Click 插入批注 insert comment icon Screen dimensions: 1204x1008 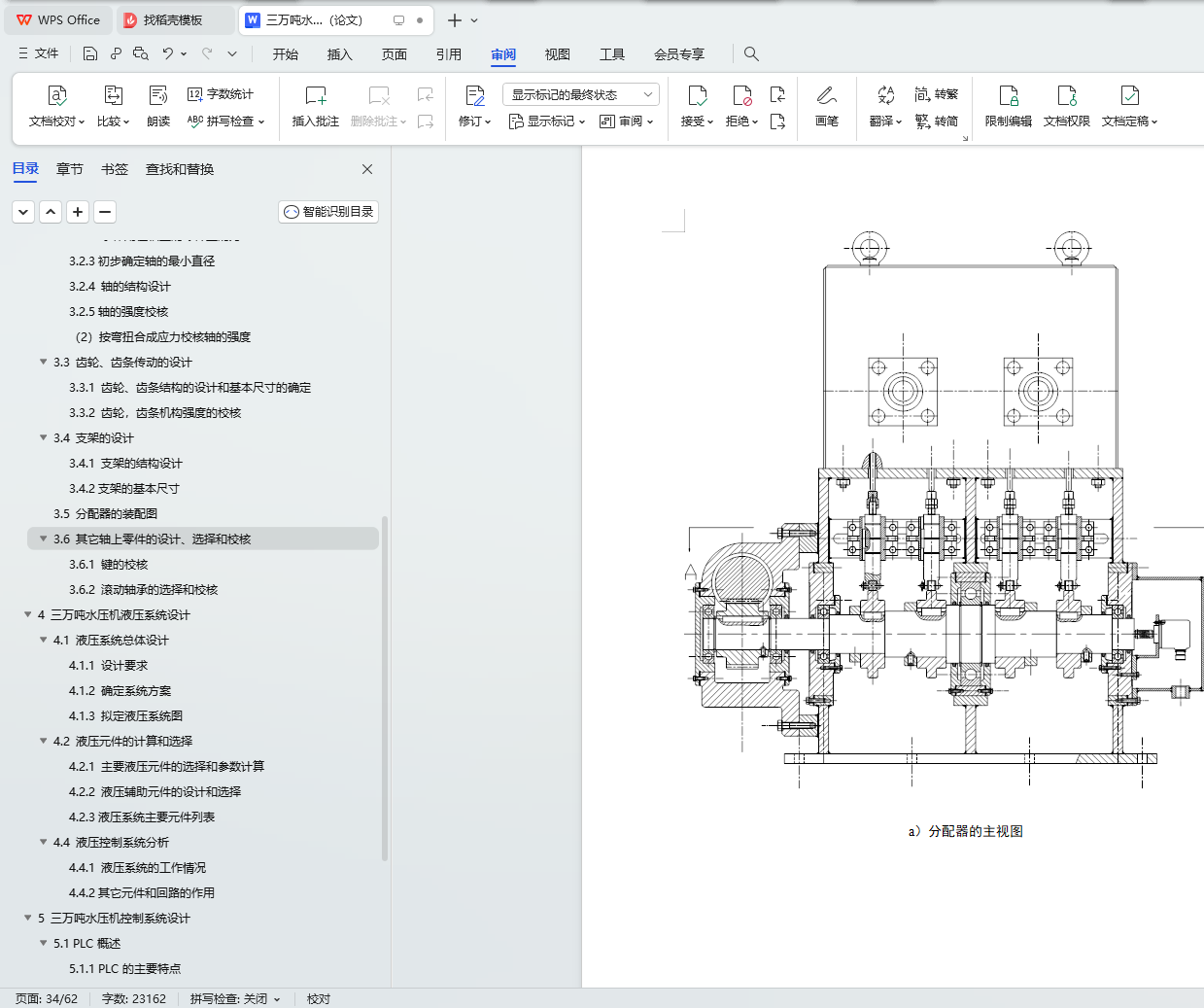pyautogui.click(x=316, y=96)
